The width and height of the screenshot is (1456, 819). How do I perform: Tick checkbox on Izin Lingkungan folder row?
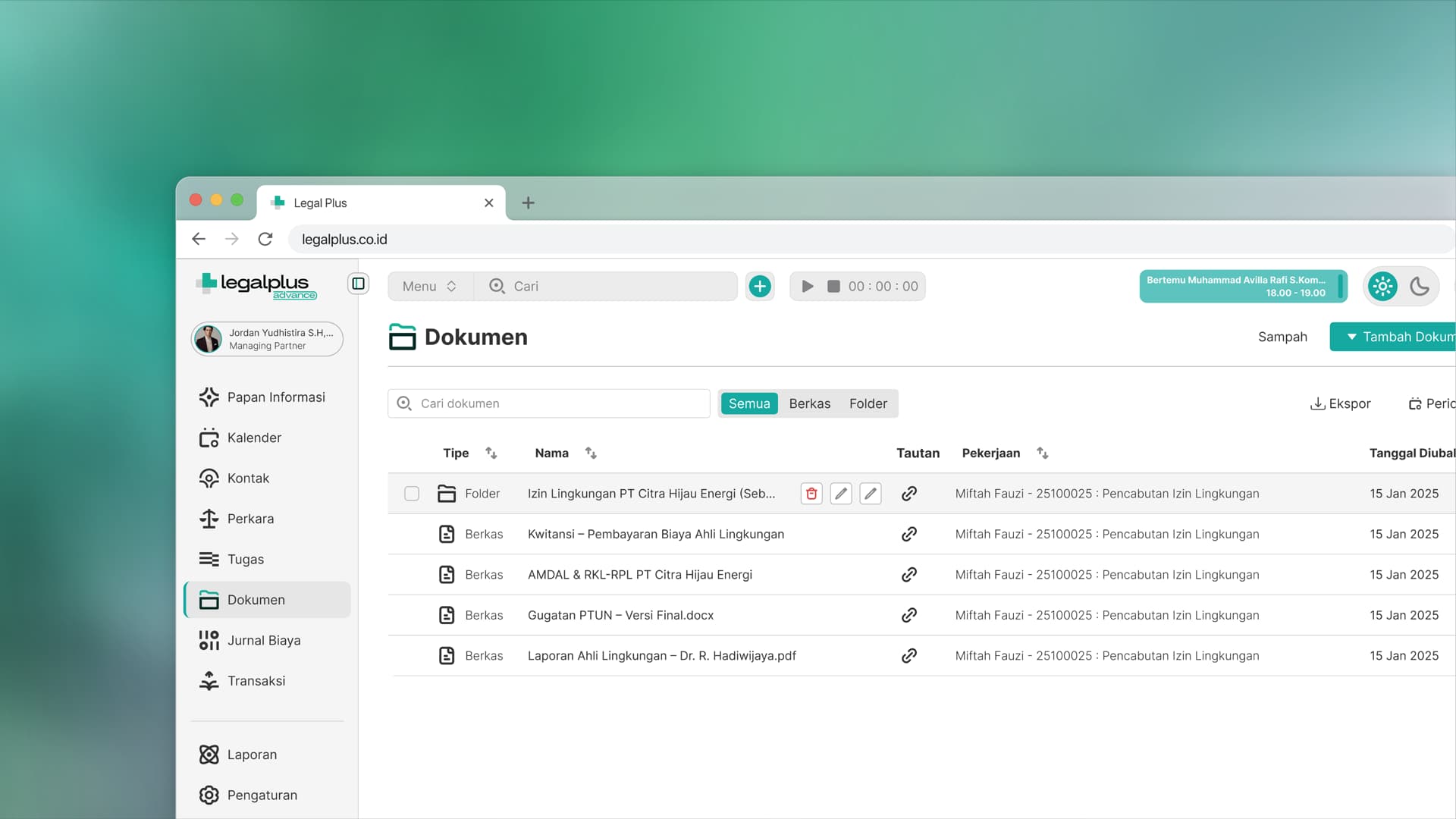[412, 494]
